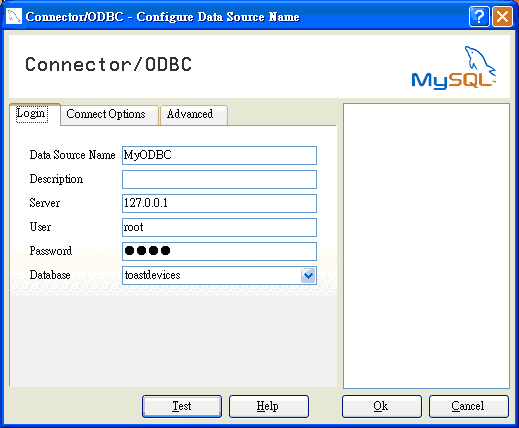Screen dimensions: 519x428
Task: Click the Test button
Action: tap(182, 406)
